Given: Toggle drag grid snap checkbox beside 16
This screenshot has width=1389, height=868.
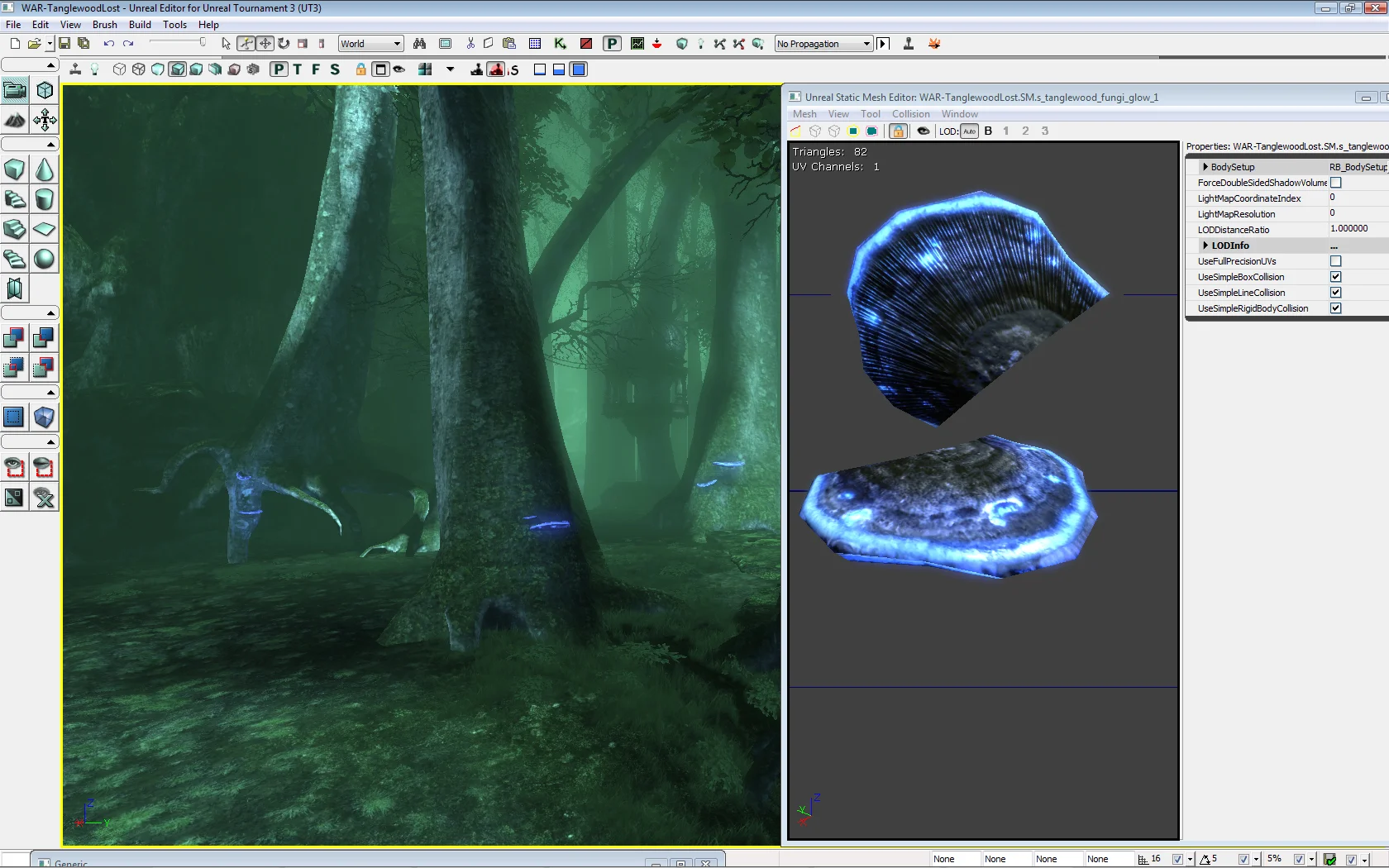Looking at the screenshot, I should pos(1177,859).
